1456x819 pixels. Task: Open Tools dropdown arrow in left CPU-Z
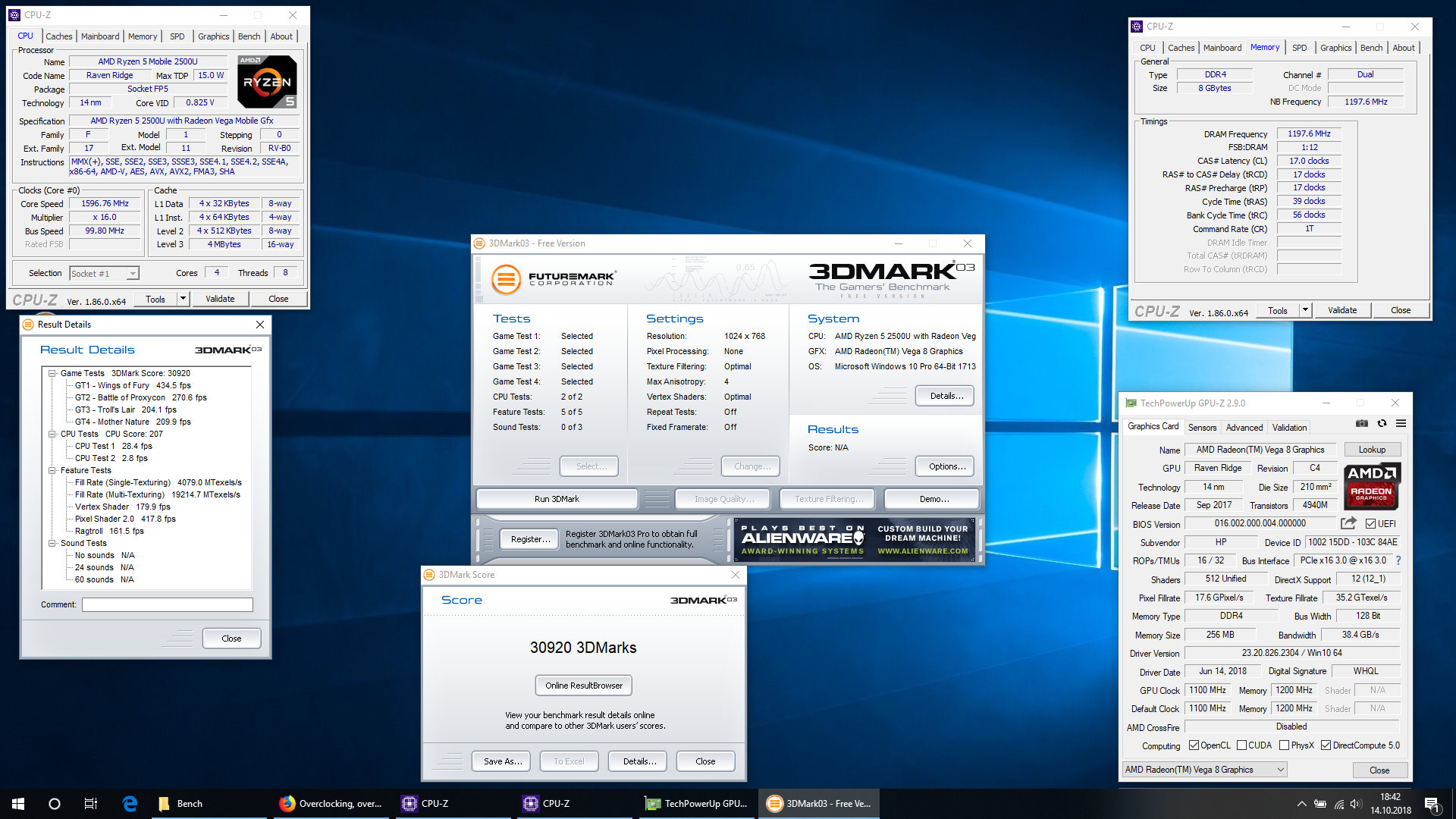[x=183, y=299]
